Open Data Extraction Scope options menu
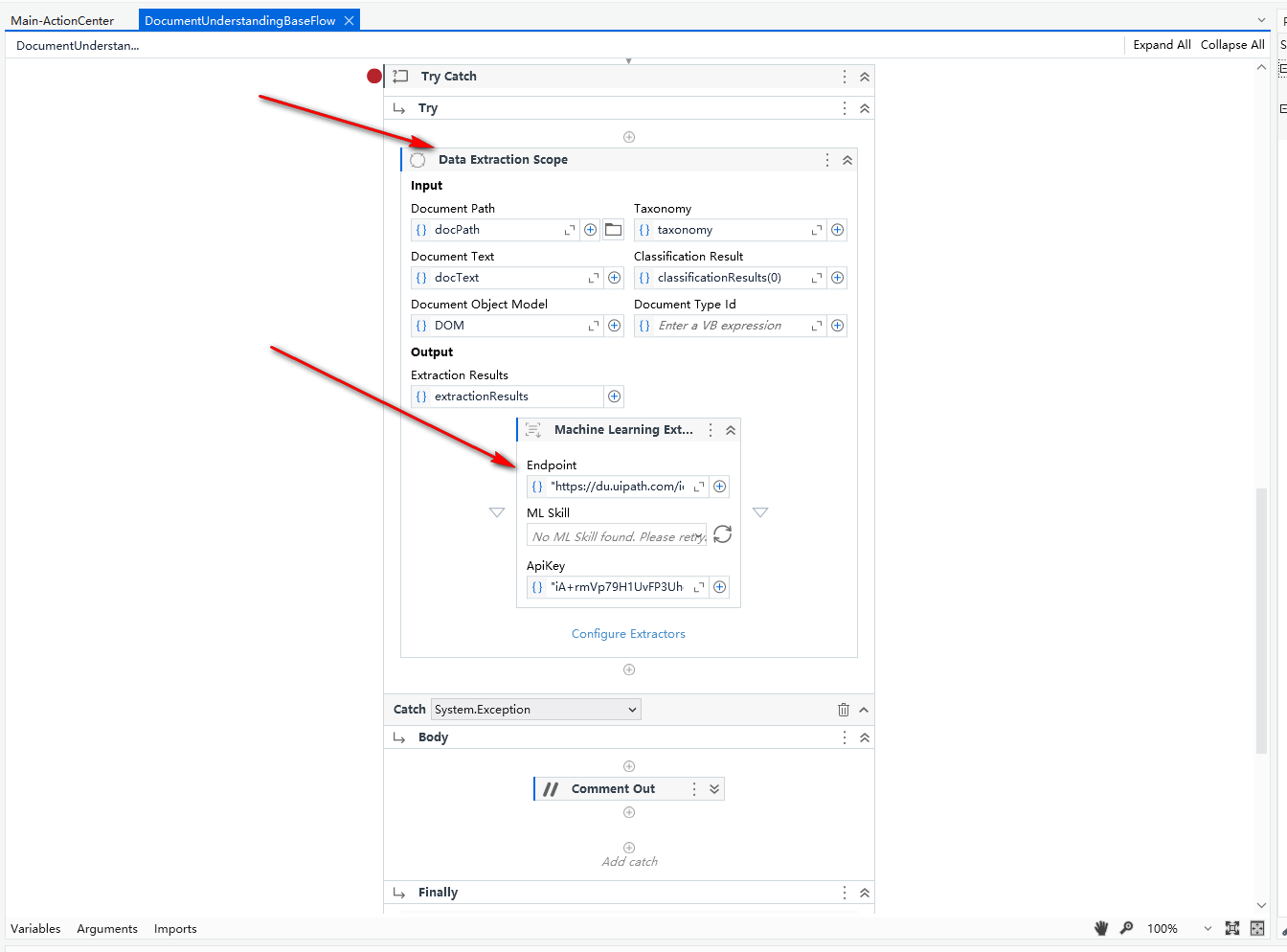1287x952 pixels. click(x=827, y=160)
